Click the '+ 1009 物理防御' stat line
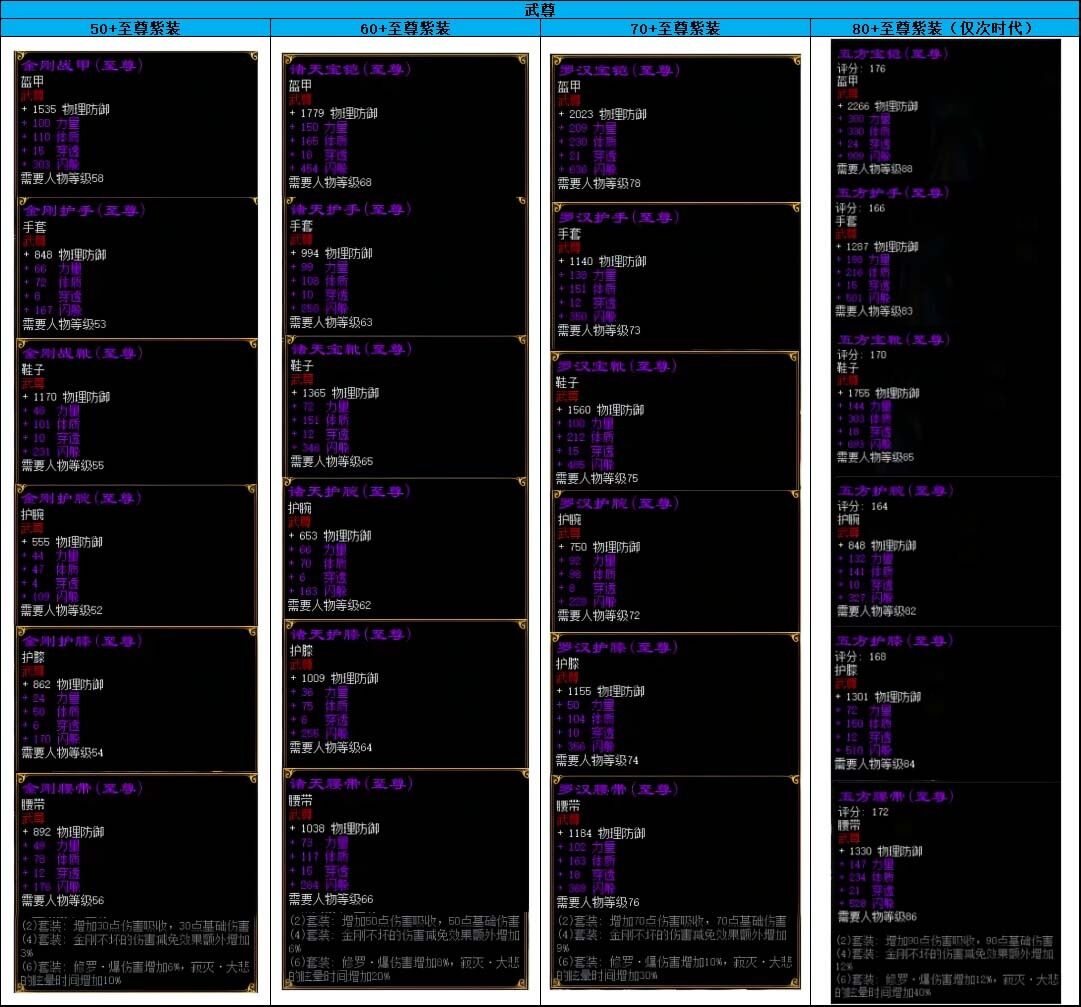 (334, 678)
